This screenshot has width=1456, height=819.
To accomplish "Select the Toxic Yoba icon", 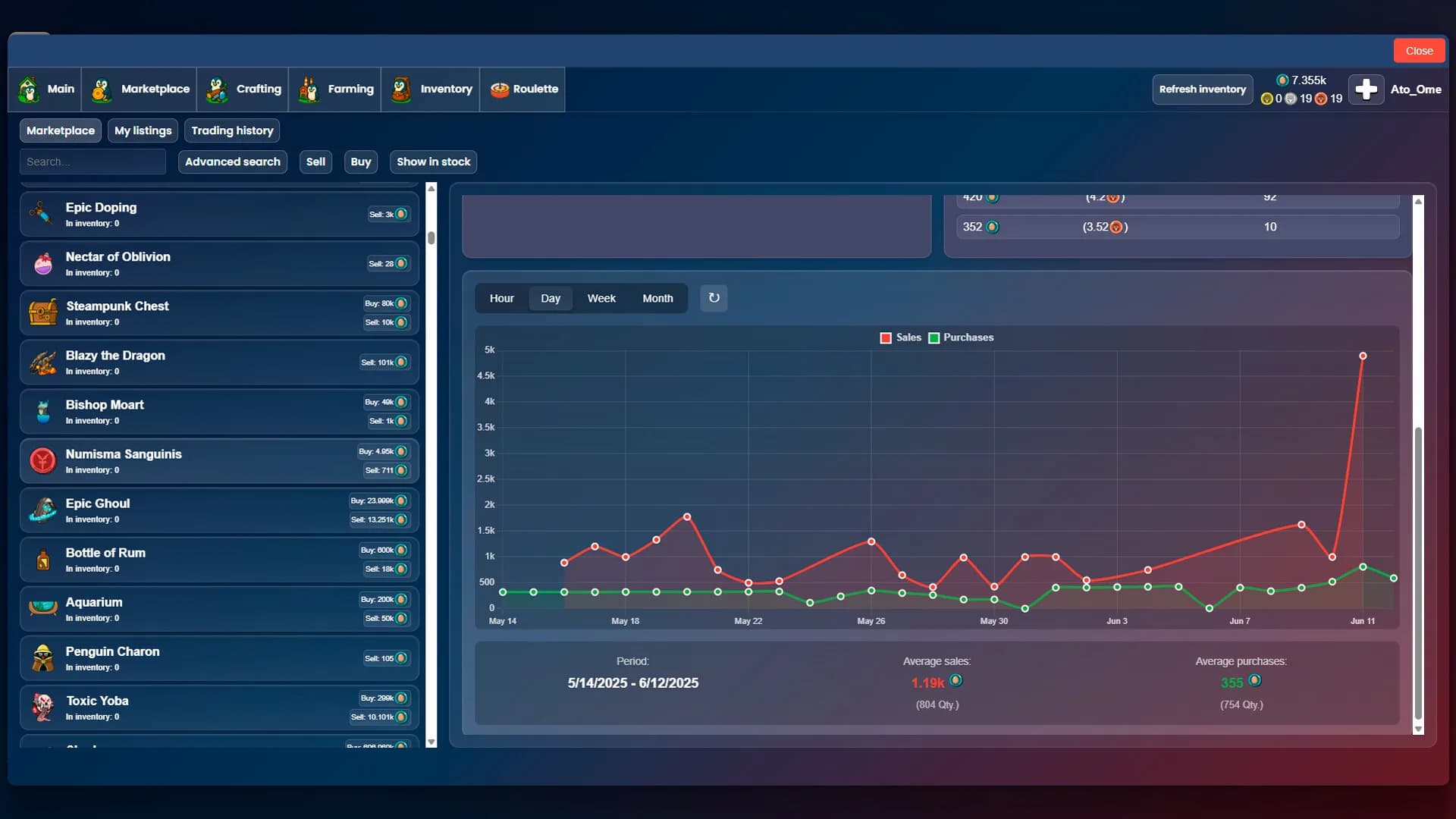I will click(43, 707).
